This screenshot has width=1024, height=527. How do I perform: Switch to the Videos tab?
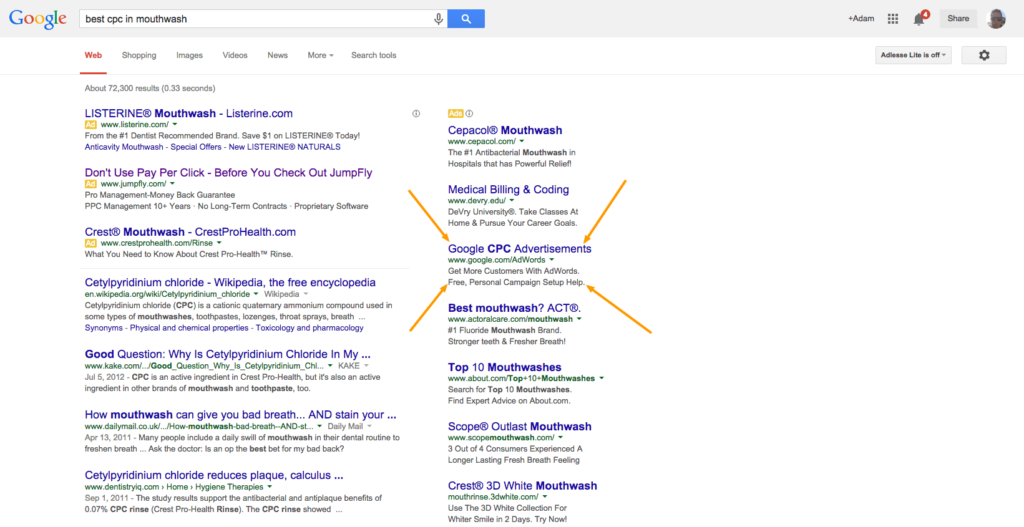pyautogui.click(x=235, y=56)
